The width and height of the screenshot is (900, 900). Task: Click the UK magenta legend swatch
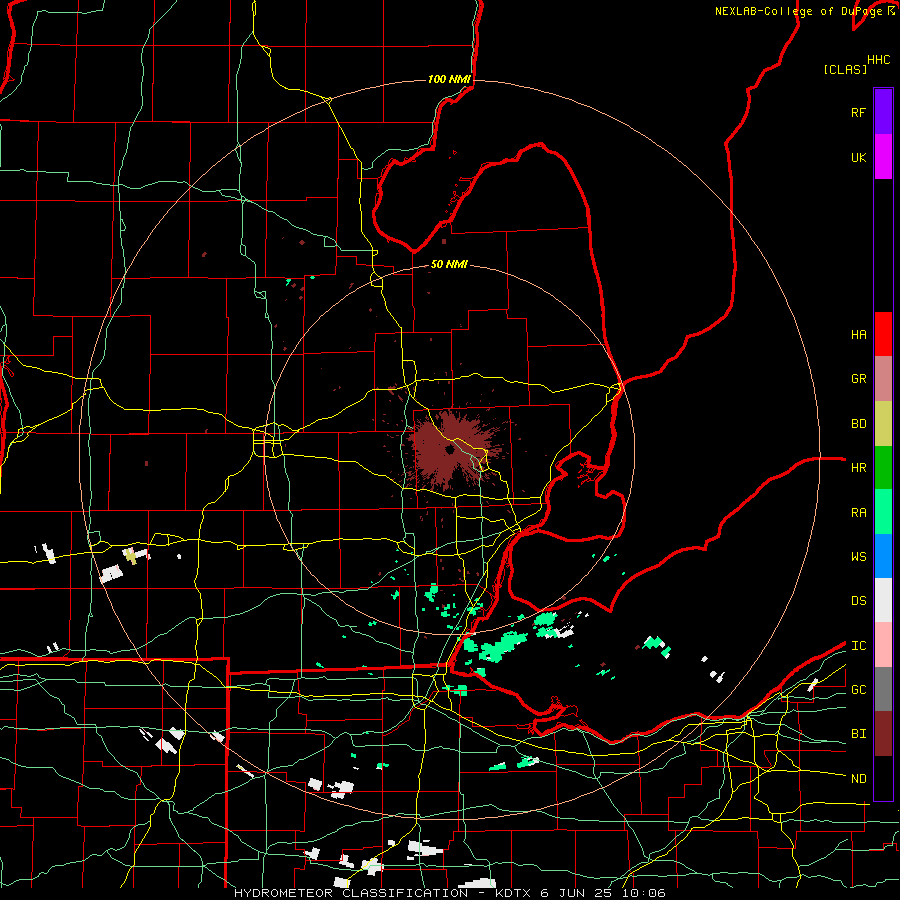coord(883,157)
